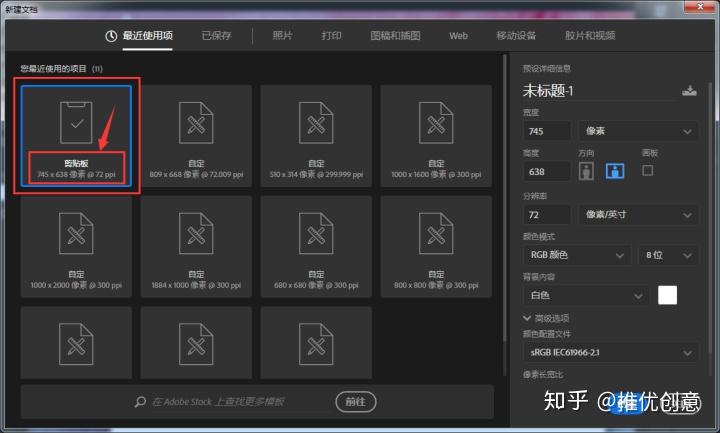This screenshot has height=433, width=720.
Task: Open the 胶片和视频 tab
Action: [x=590, y=36]
